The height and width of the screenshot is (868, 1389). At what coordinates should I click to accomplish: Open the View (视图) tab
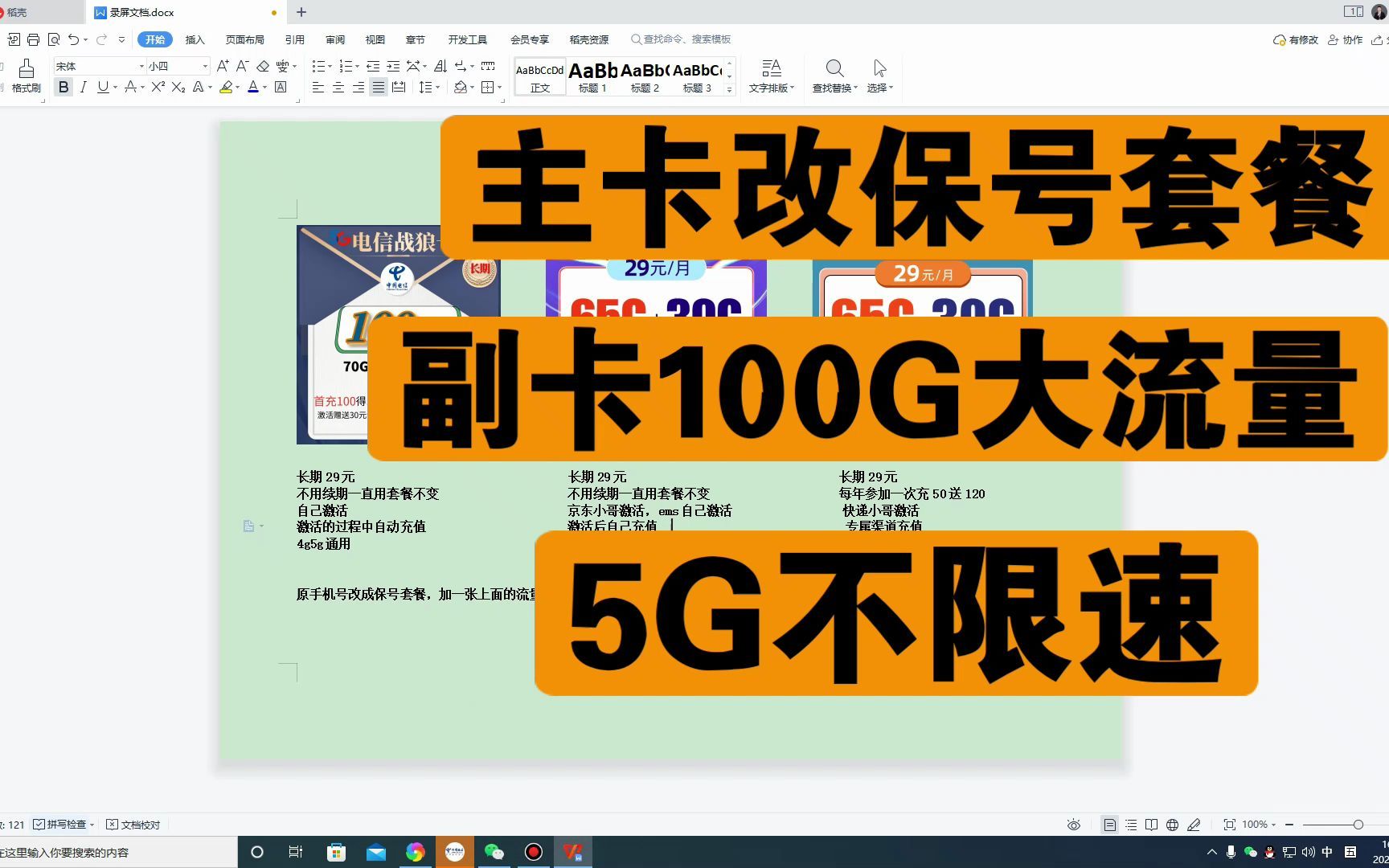(375, 39)
